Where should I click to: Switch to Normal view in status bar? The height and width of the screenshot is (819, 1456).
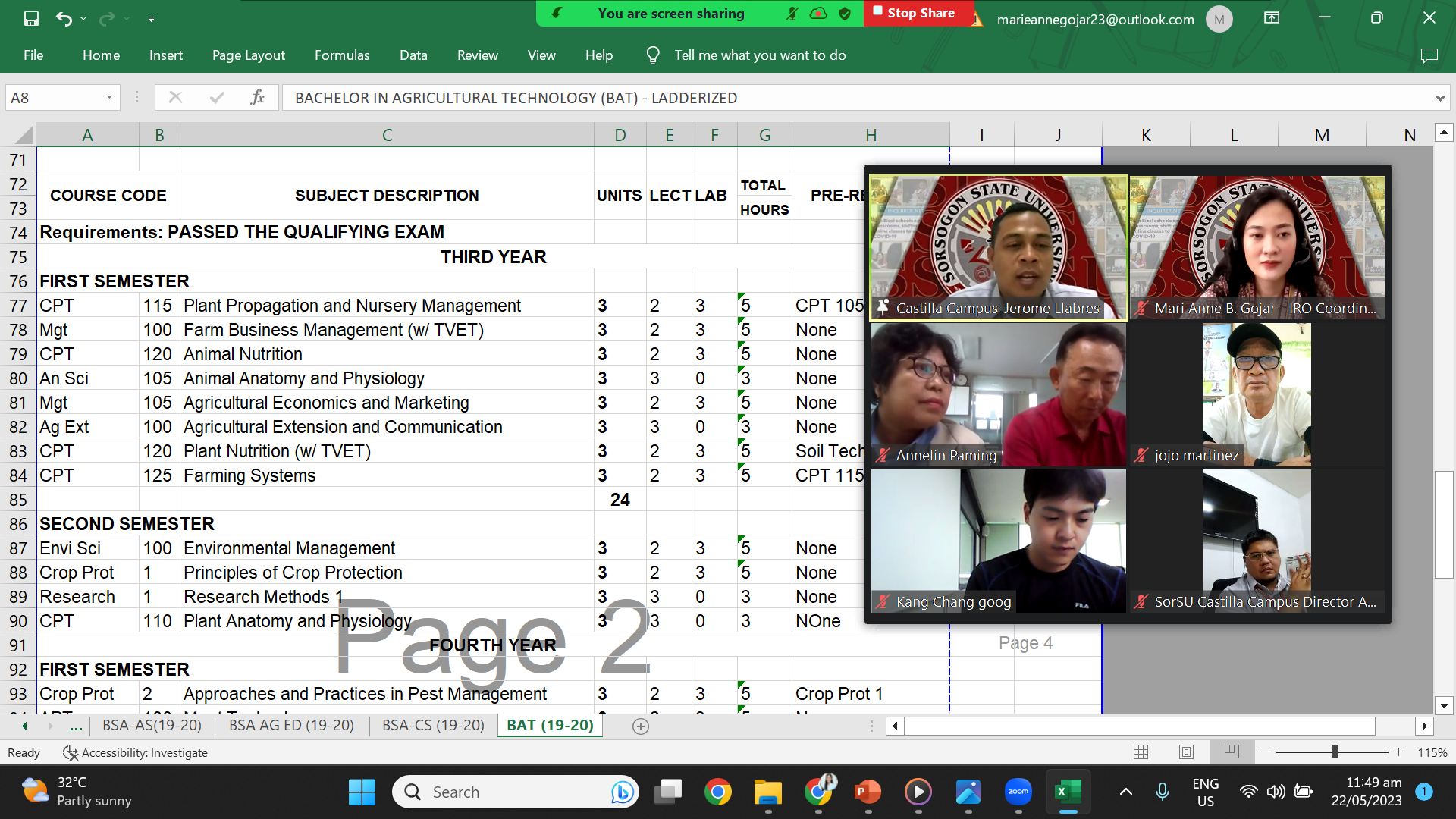click(x=1141, y=752)
